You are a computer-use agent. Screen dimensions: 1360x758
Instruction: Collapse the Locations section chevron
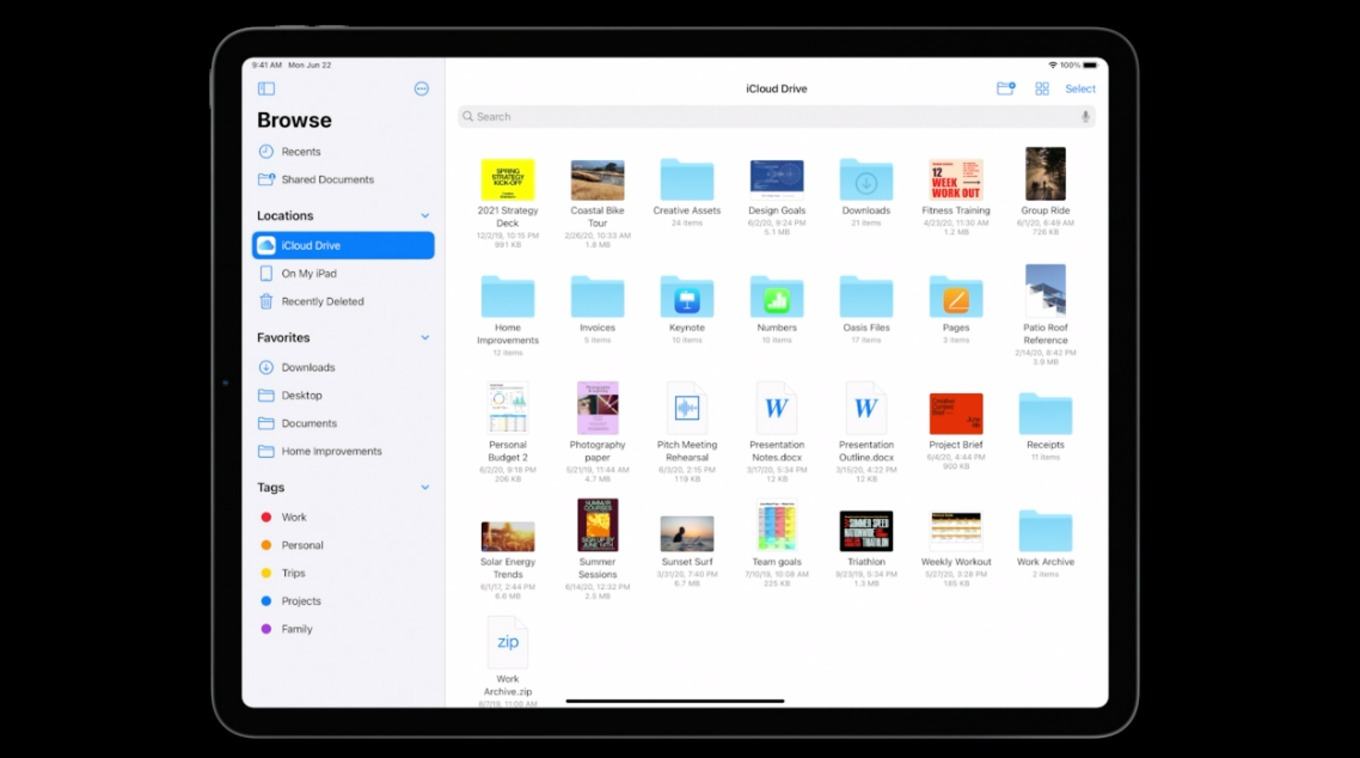point(425,216)
